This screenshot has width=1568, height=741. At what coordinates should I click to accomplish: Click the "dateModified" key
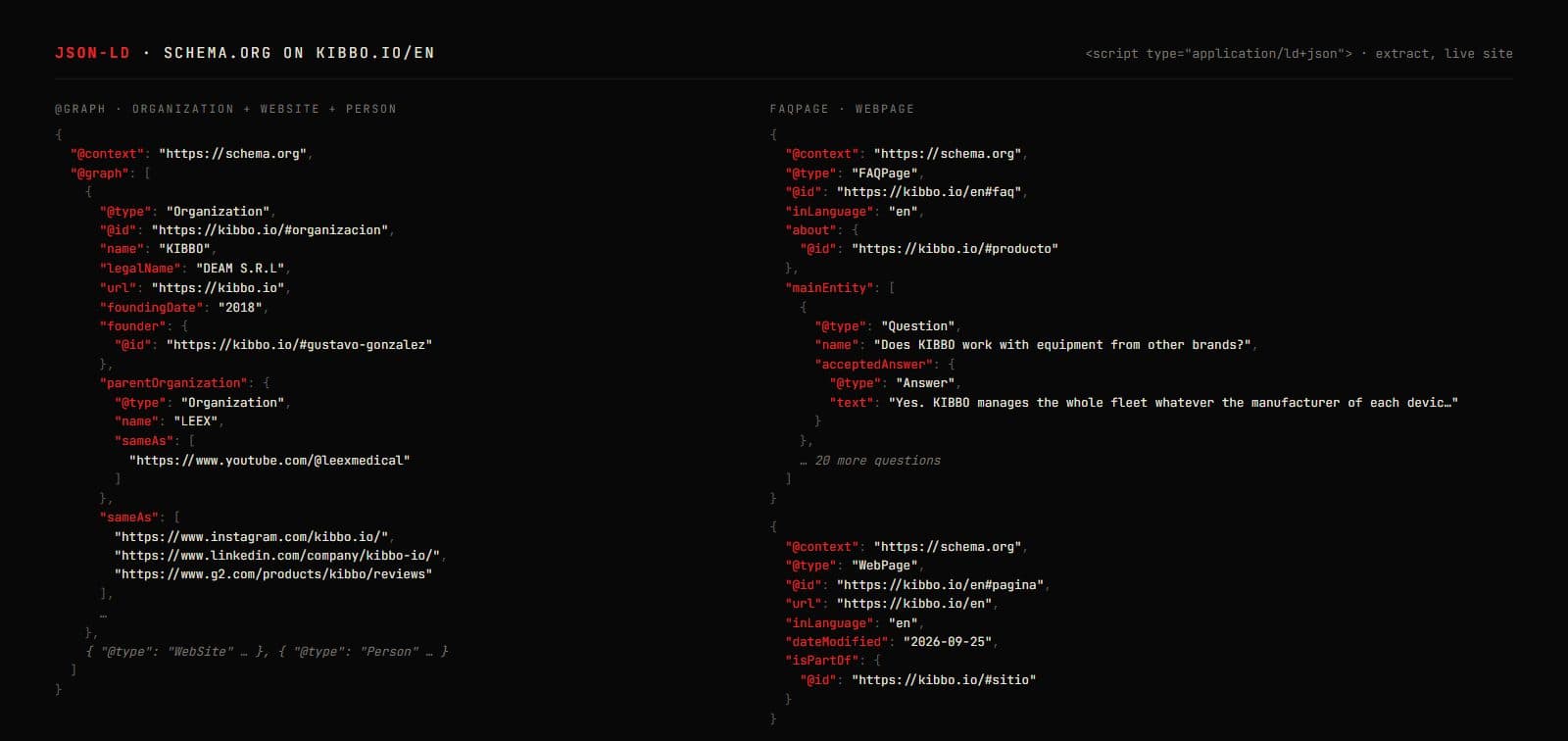tap(837, 642)
